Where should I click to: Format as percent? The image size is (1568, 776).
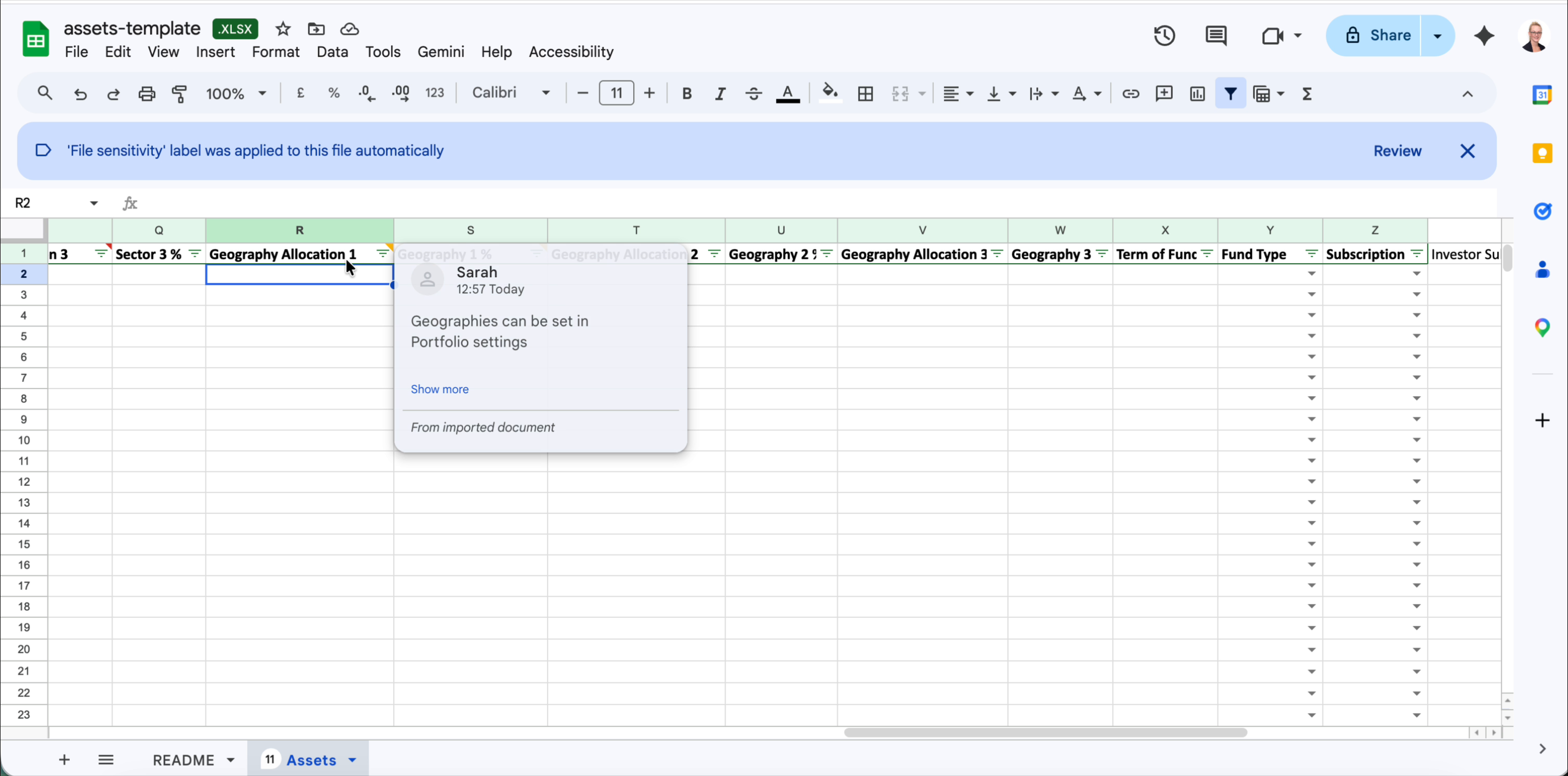[x=334, y=93]
